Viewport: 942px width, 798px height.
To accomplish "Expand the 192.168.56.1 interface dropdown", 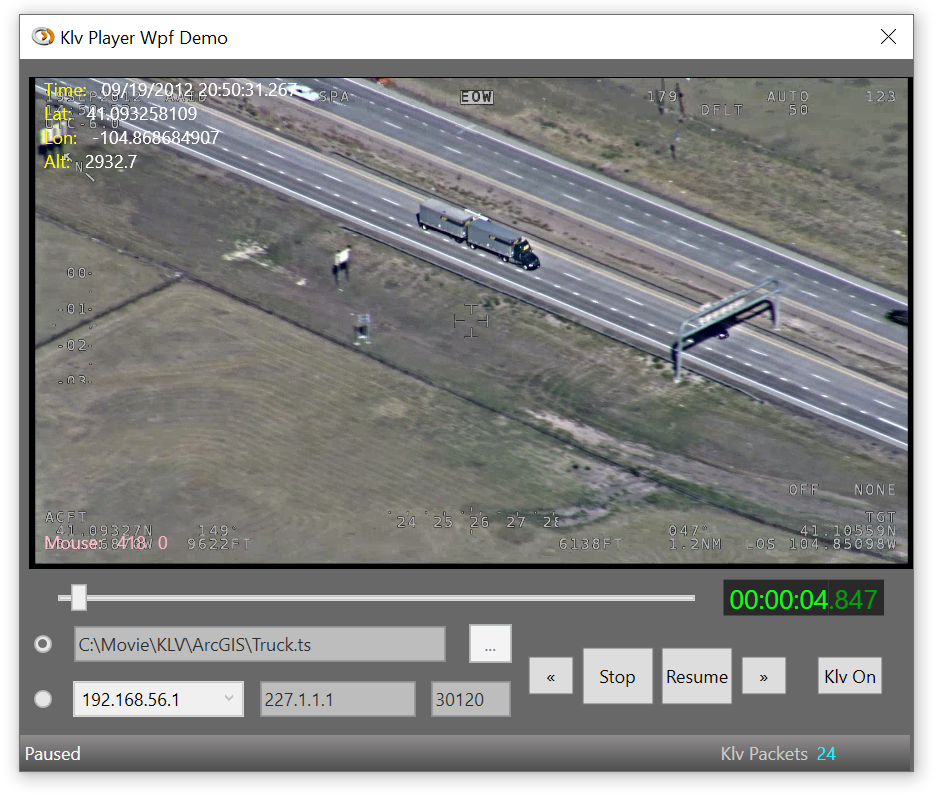I will pyautogui.click(x=229, y=699).
